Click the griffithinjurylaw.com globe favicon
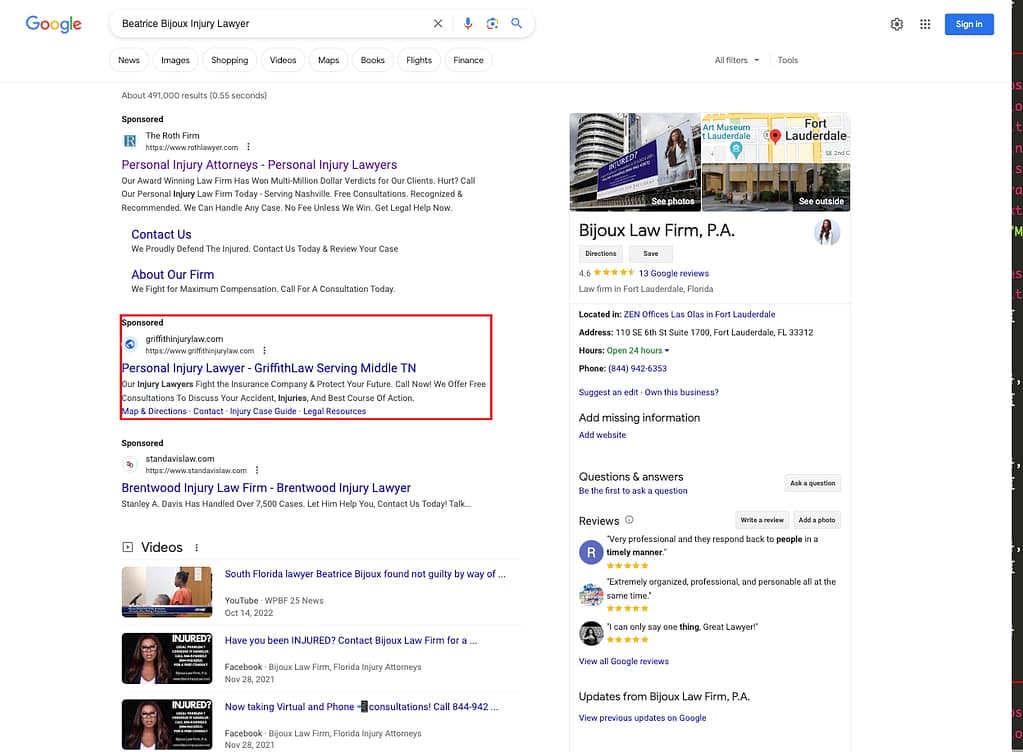Viewport: 1023px width, 752px height. pyautogui.click(x=130, y=344)
